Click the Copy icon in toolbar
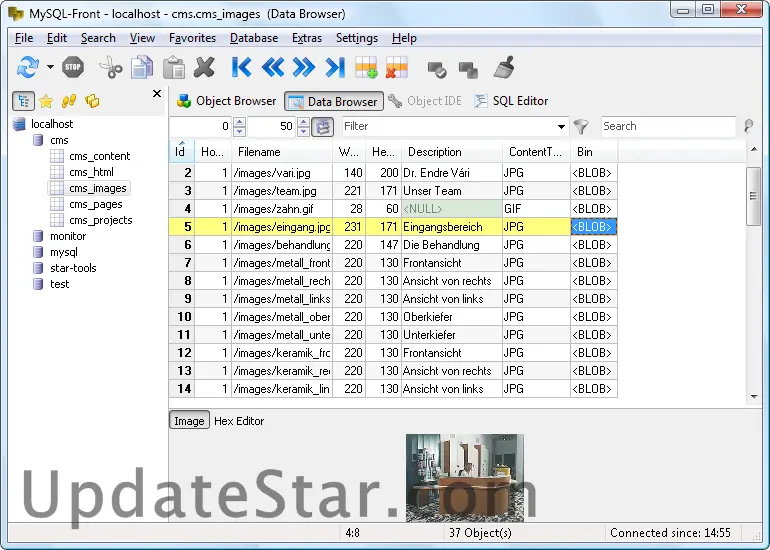 tap(142, 67)
